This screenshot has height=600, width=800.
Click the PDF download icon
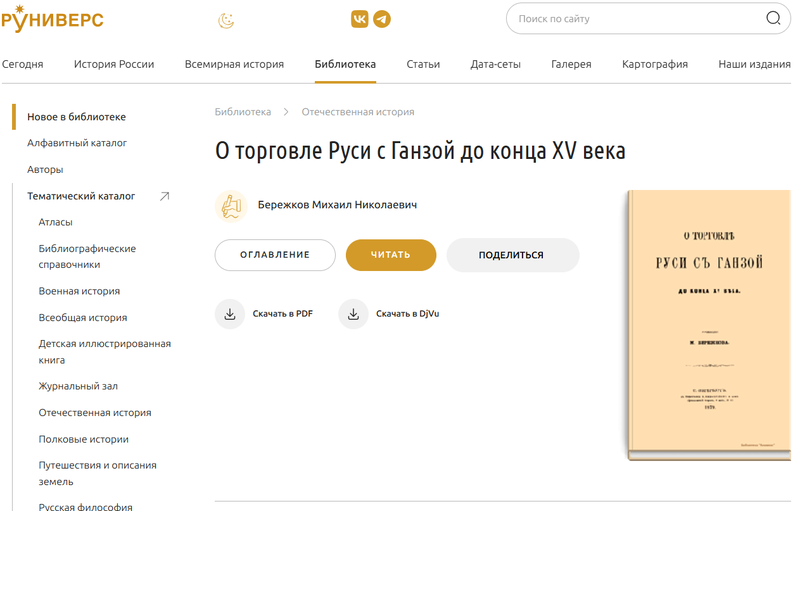230,314
